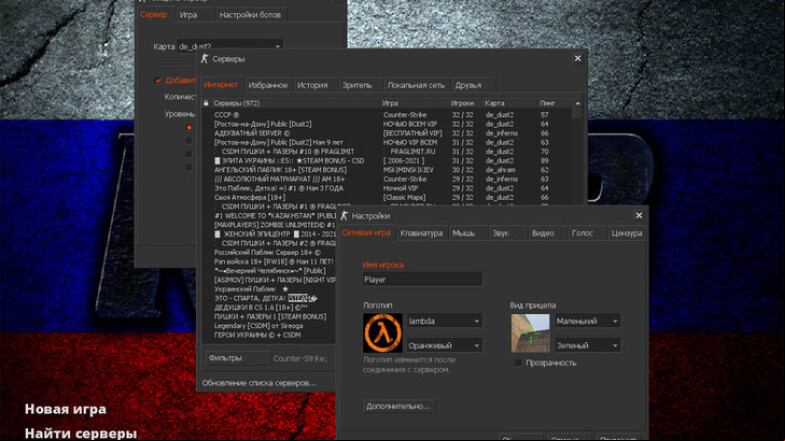Select ЭТО - СПАРТА, ДЕТКА! server row

coord(269,298)
